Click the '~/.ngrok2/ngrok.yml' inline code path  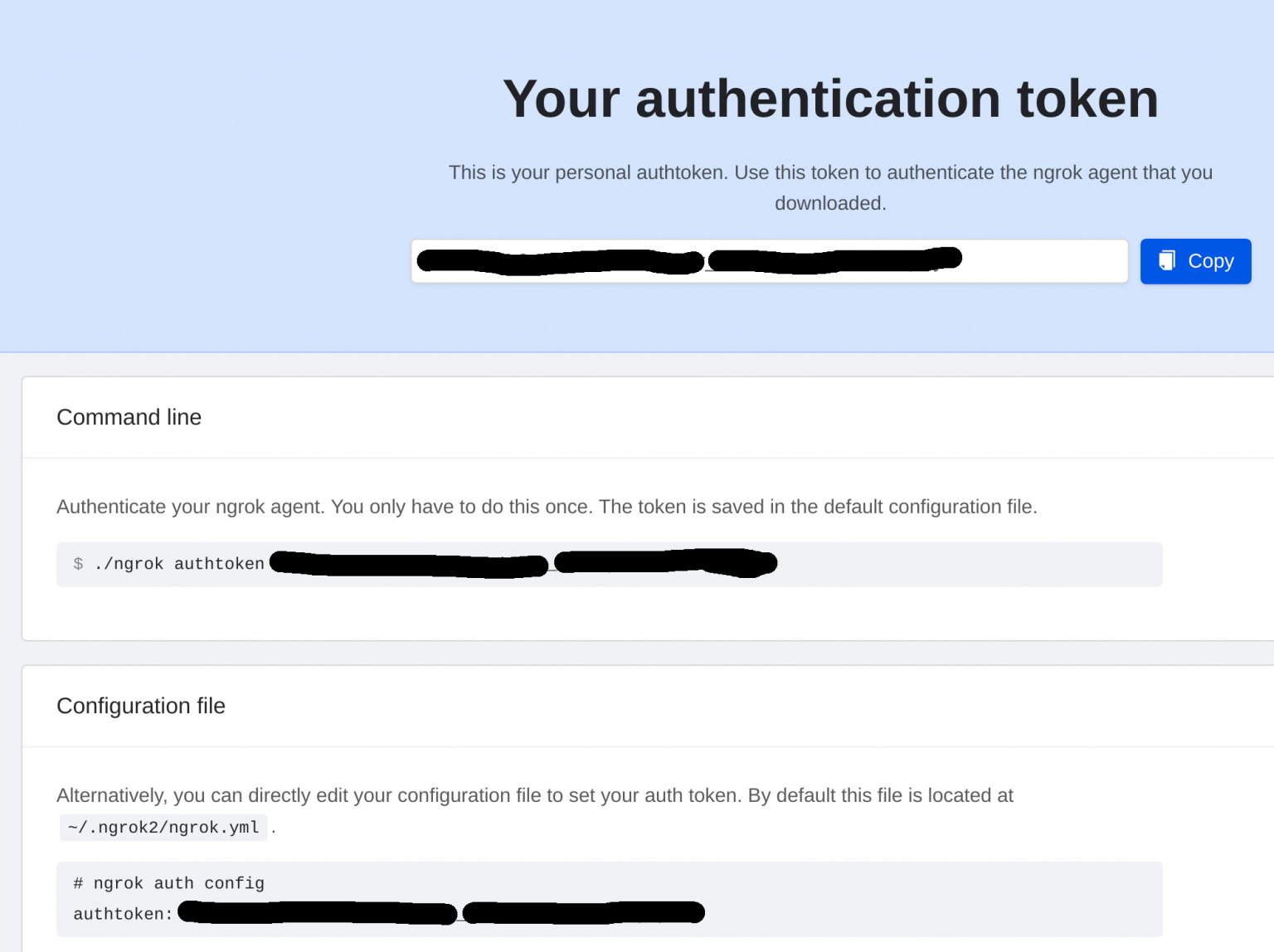[x=163, y=828]
